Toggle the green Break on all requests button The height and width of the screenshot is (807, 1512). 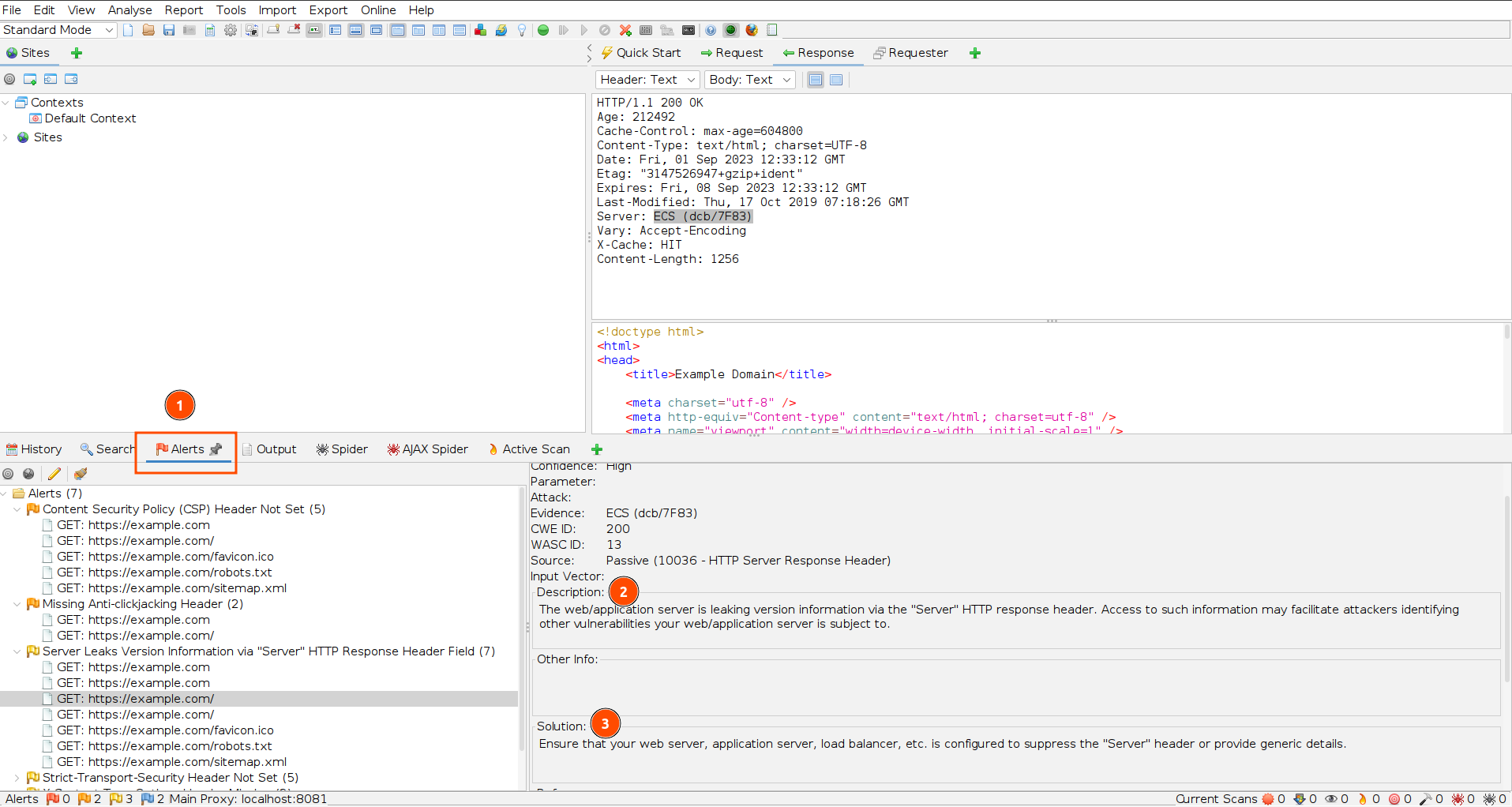click(543, 30)
